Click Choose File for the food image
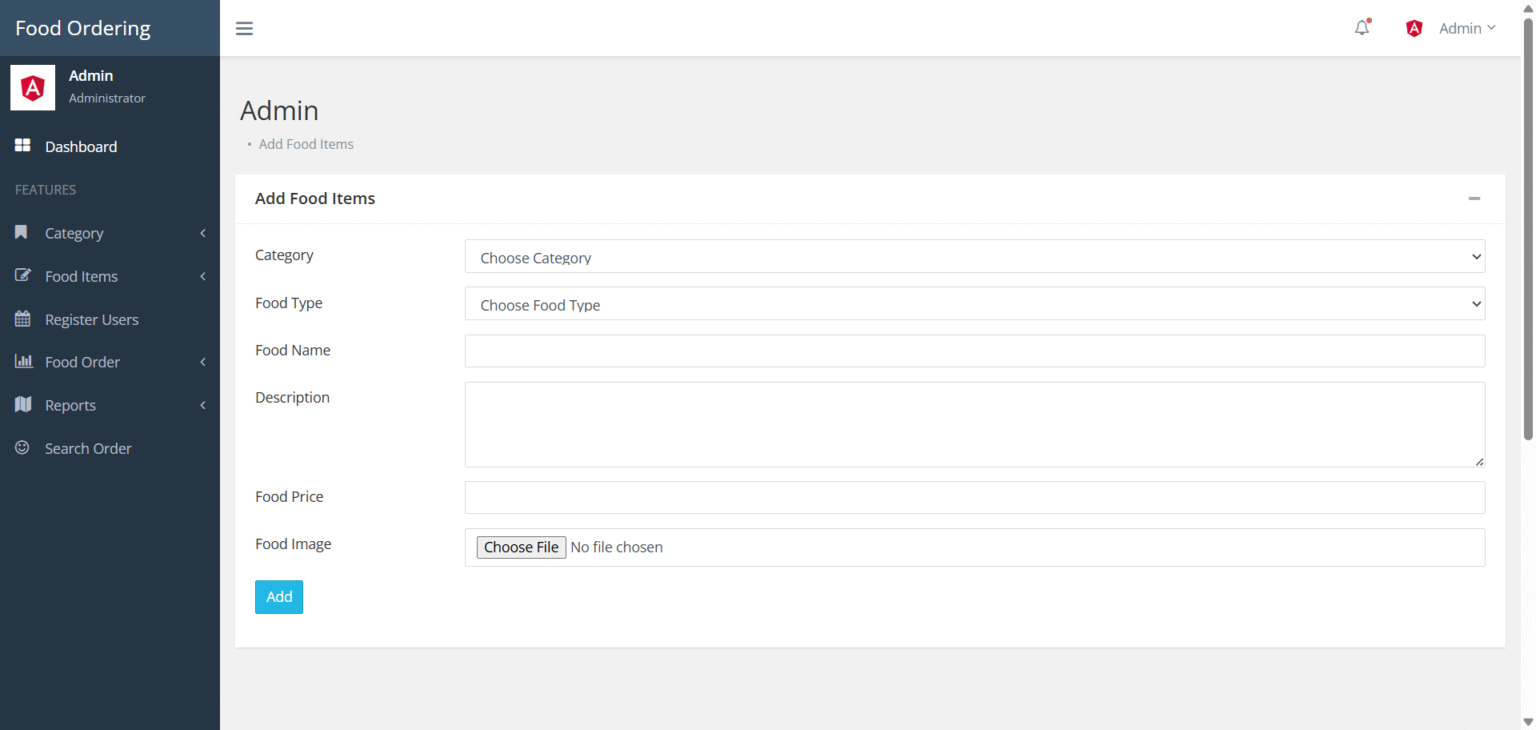Screen dimensions: 1536x730 [521, 547]
